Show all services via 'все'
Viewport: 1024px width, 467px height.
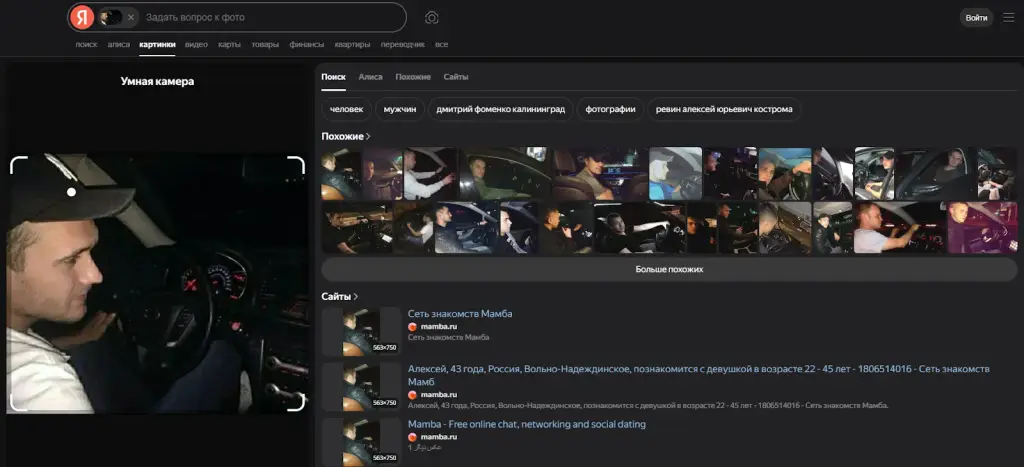[x=441, y=44]
